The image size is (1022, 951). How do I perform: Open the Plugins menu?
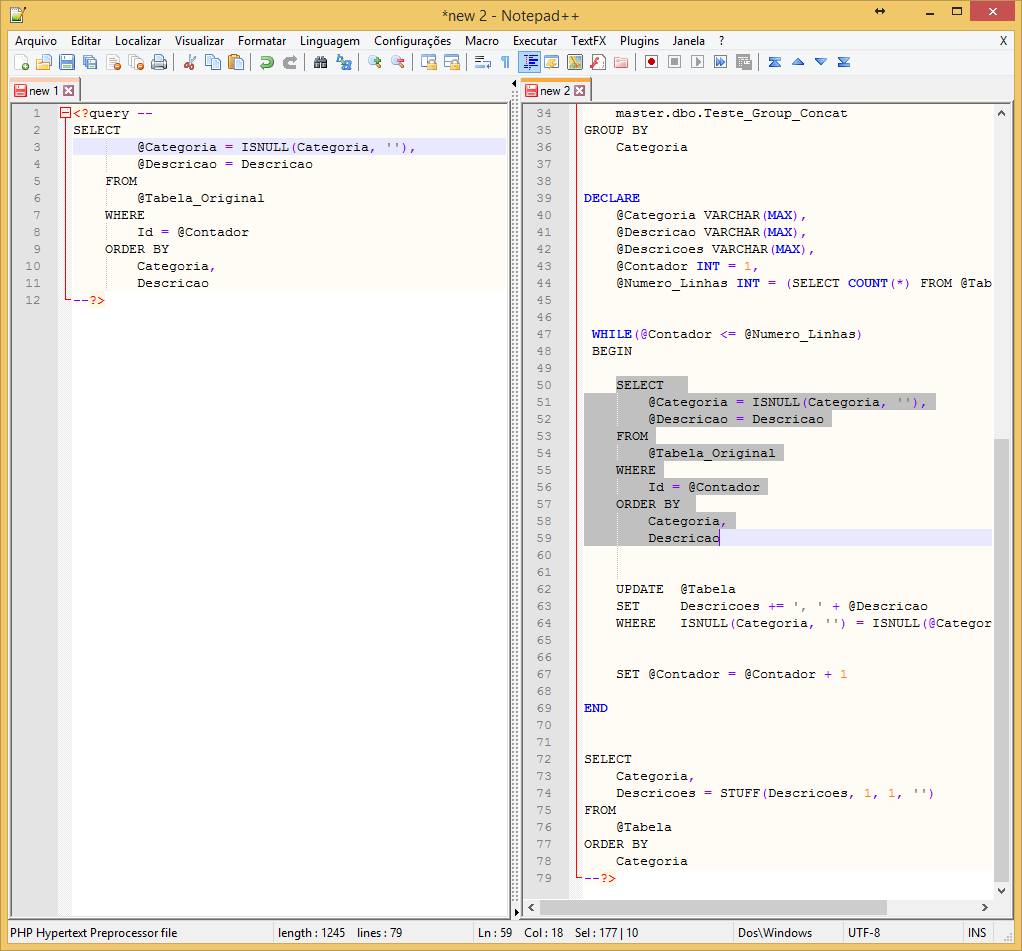pyautogui.click(x=639, y=40)
